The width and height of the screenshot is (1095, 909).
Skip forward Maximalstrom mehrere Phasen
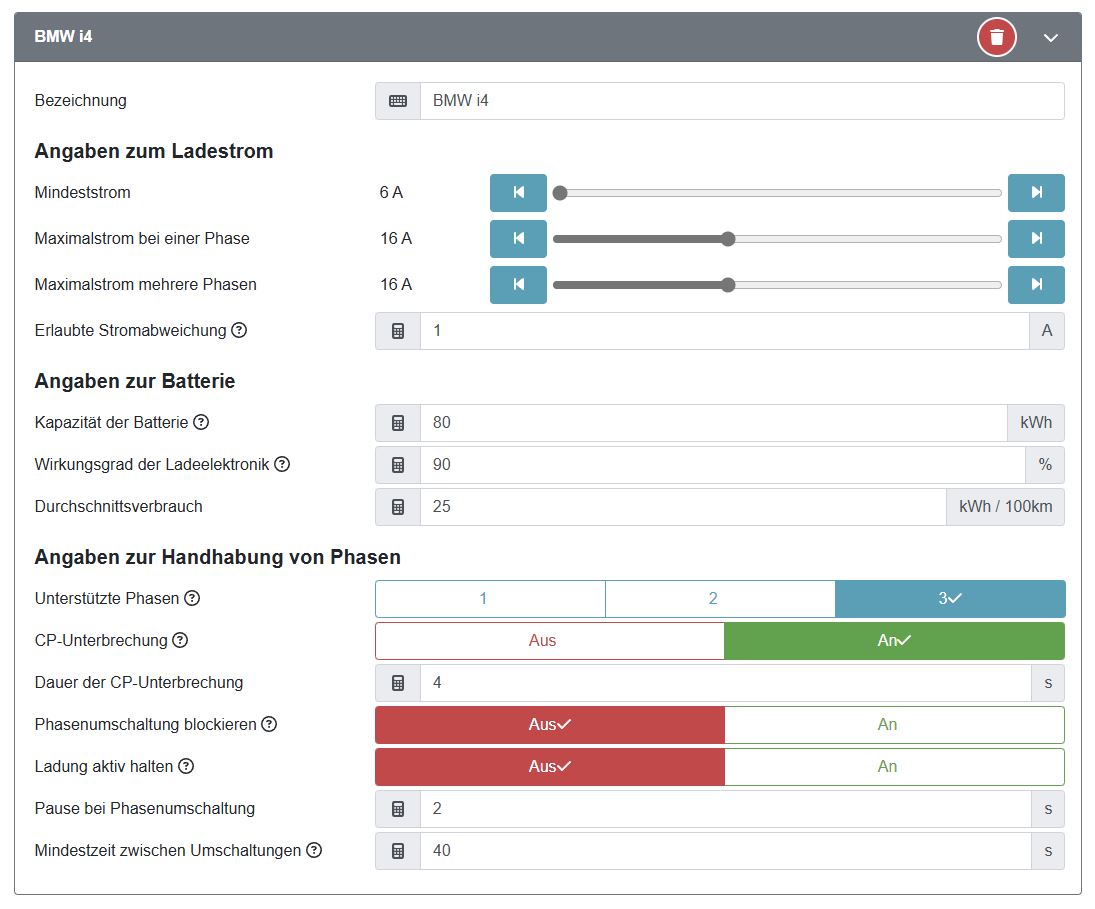point(1036,285)
